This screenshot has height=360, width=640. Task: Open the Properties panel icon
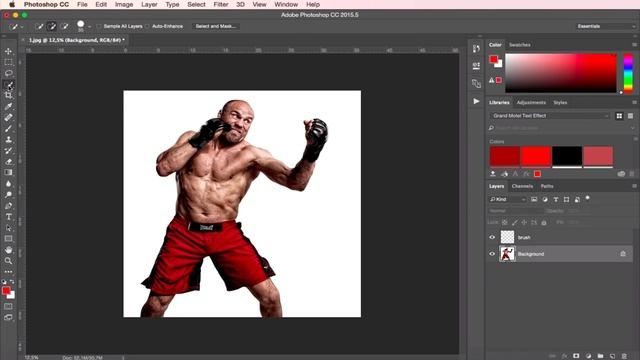(476, 66)
